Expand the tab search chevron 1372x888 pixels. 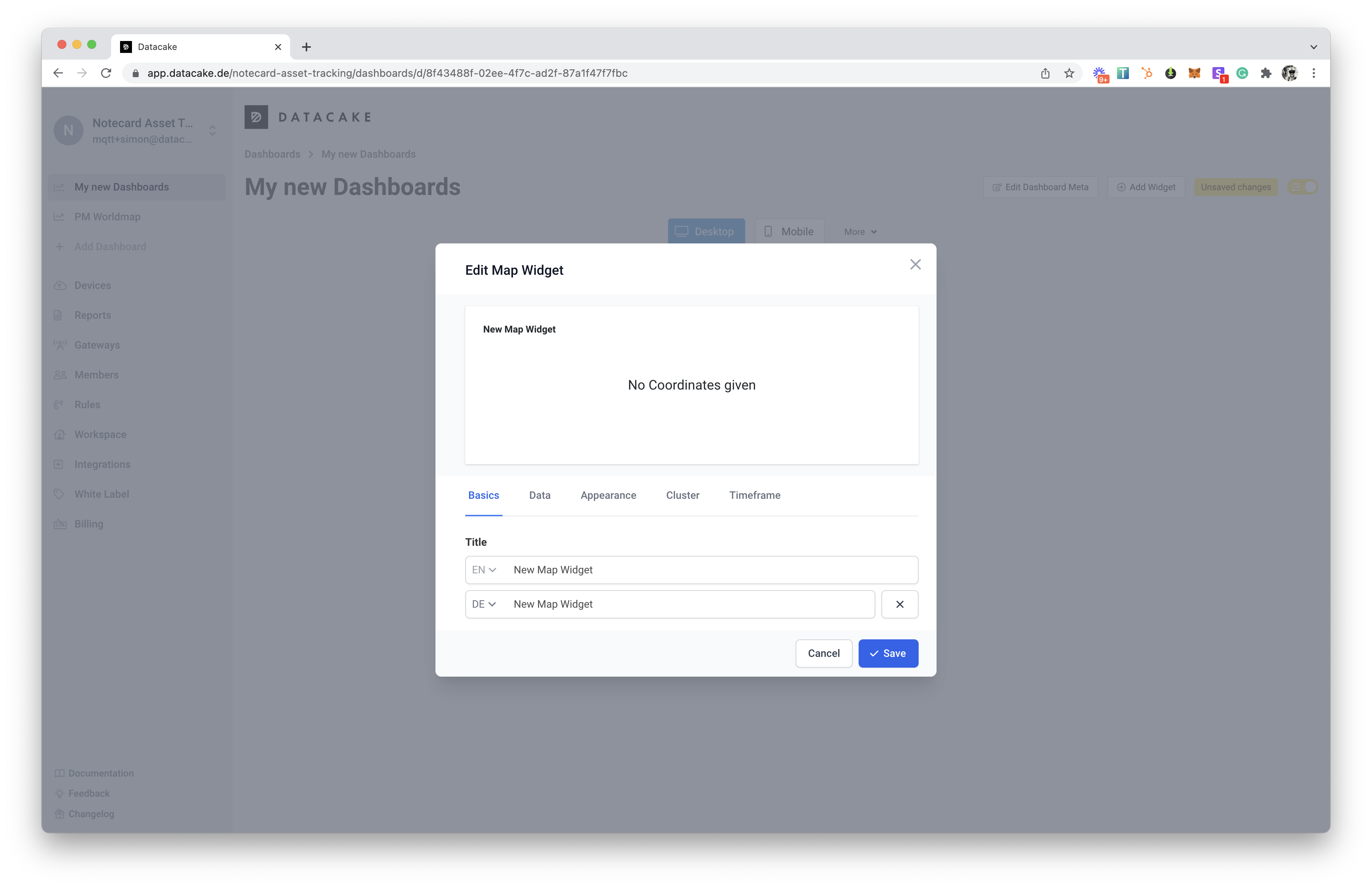pyautogui.click(x=1314, y=47)
